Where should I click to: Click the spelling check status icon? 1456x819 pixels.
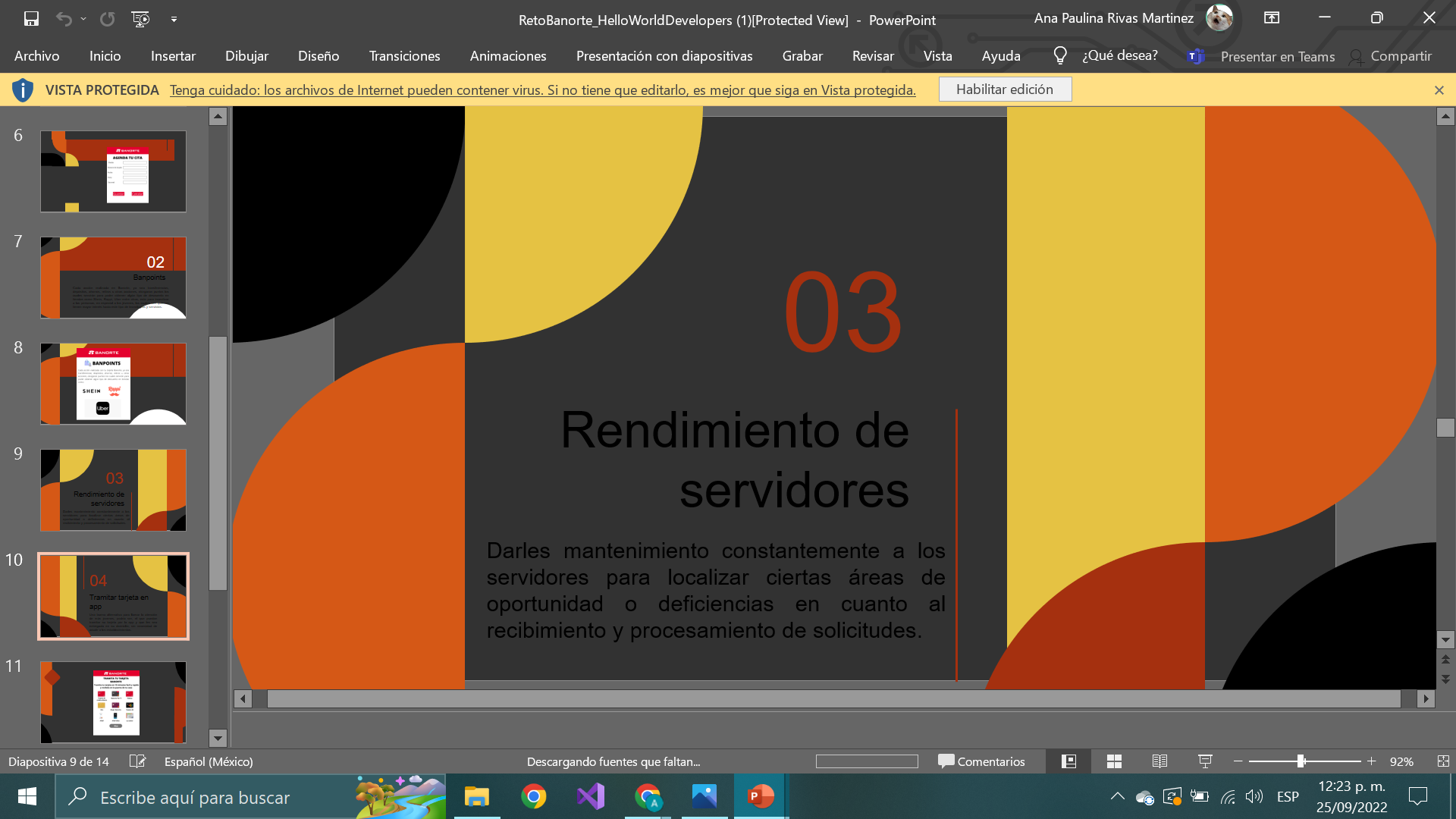(x=137, y=761)
